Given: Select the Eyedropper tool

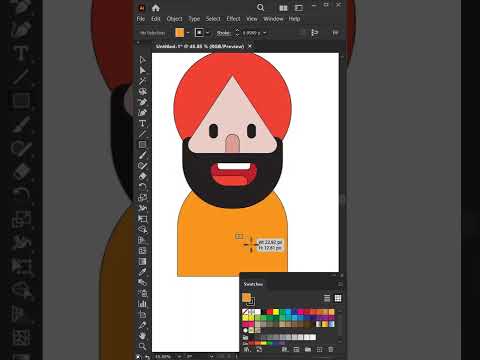Looking at the screenshot, I should pos(142,272).
